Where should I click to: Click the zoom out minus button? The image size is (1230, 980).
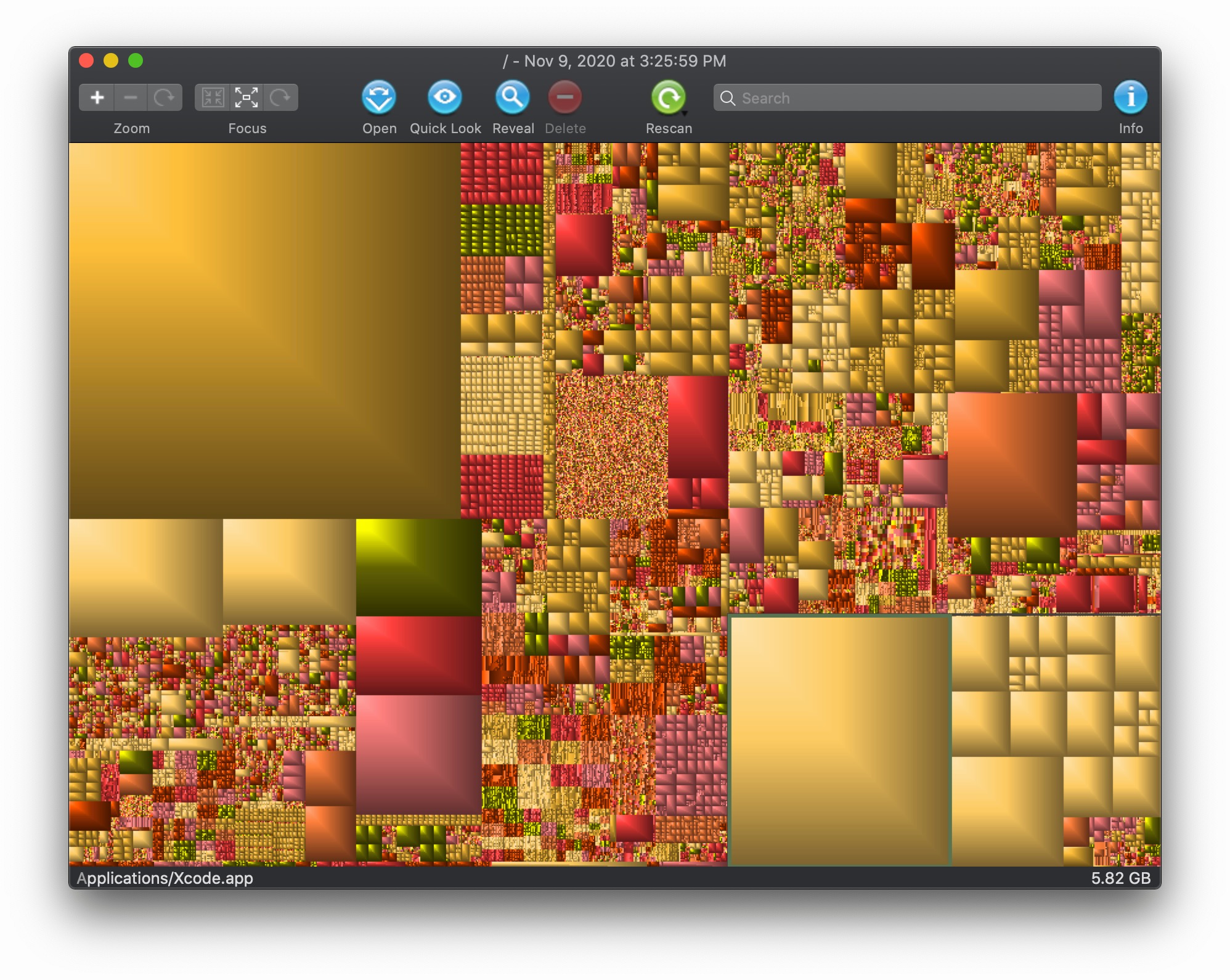(x=131, y=97)
